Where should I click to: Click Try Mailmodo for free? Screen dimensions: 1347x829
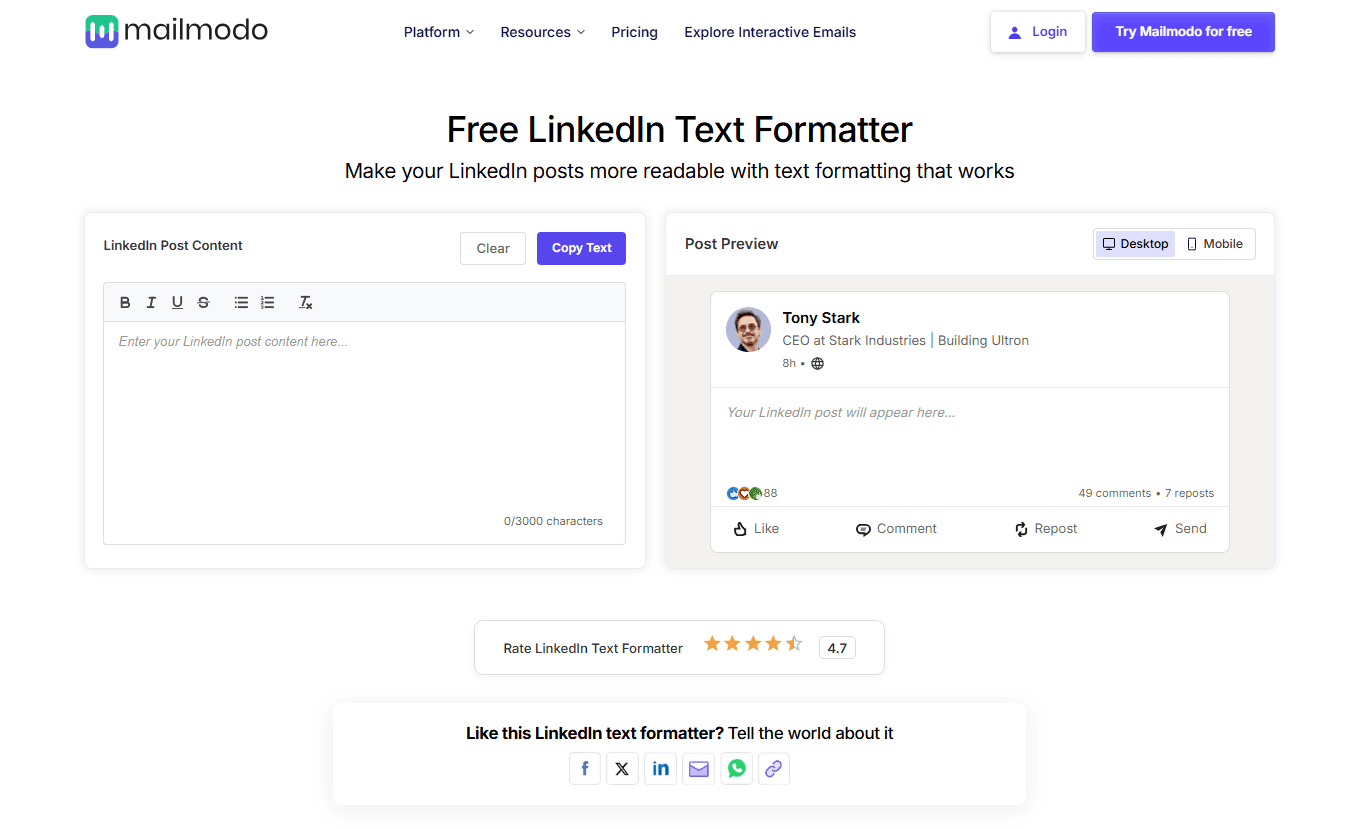click(1183, 32)
